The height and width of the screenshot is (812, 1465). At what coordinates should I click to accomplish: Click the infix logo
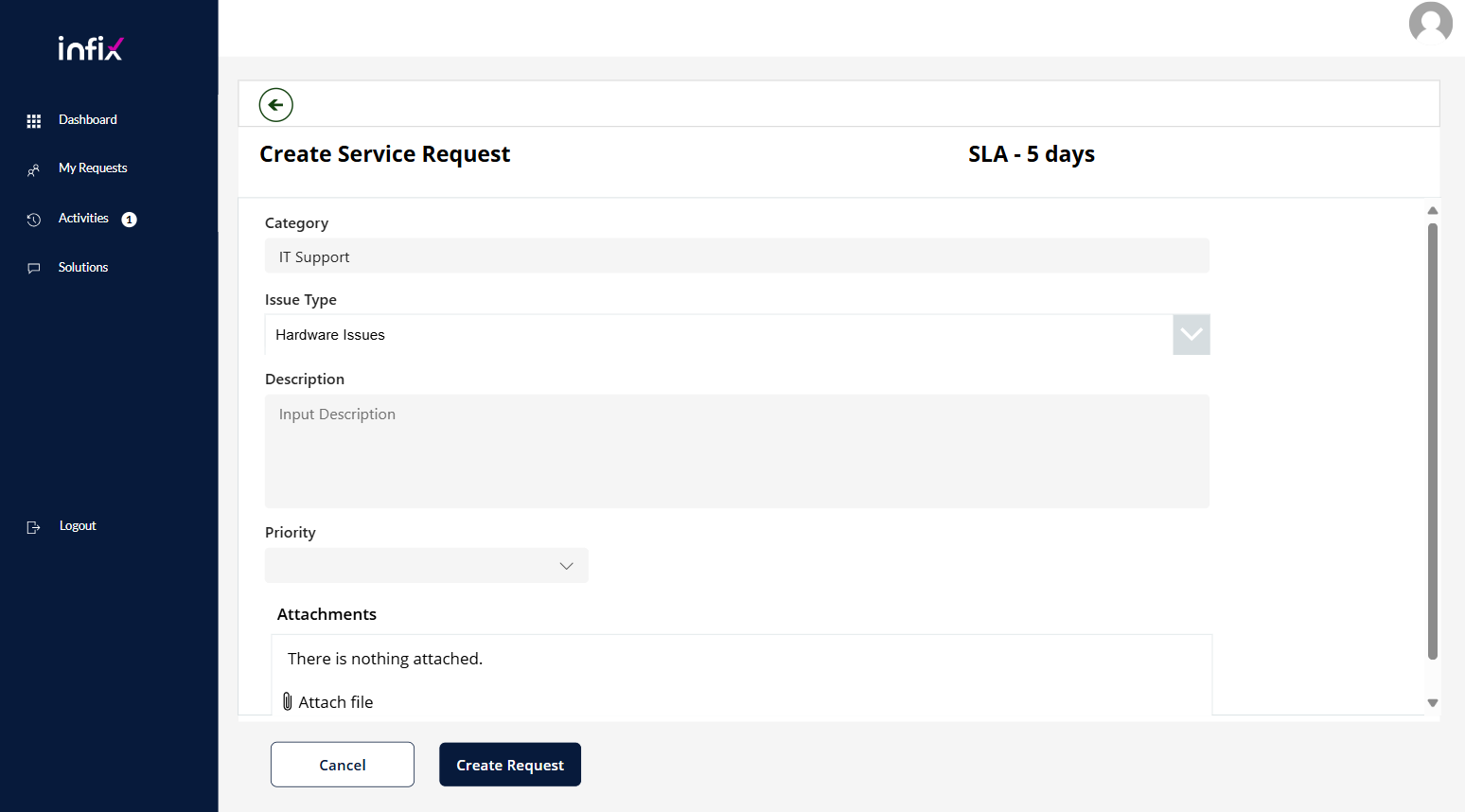pos(91,48)
